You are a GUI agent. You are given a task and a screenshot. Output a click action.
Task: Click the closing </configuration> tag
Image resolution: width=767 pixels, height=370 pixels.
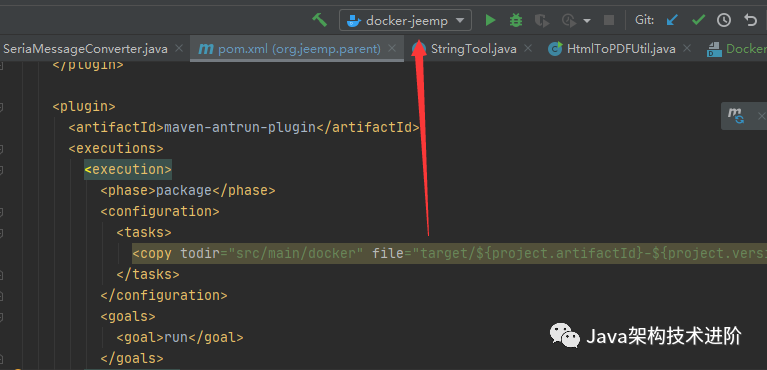[164, 296]
